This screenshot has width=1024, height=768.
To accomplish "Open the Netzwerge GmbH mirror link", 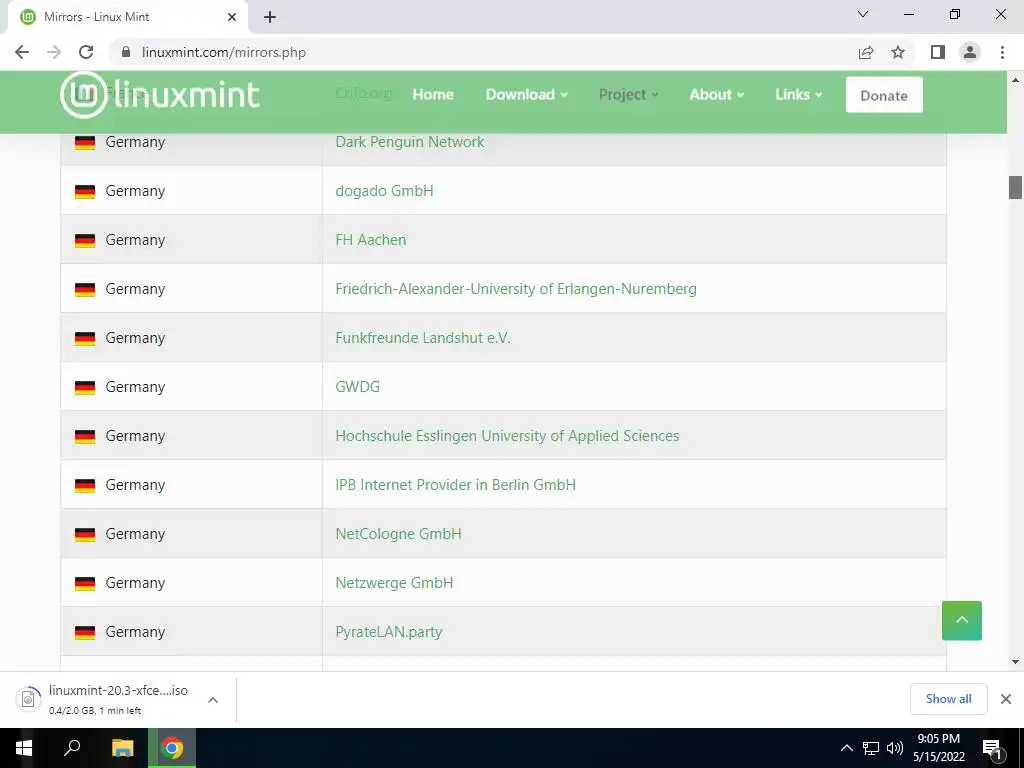I will point(394,583).
